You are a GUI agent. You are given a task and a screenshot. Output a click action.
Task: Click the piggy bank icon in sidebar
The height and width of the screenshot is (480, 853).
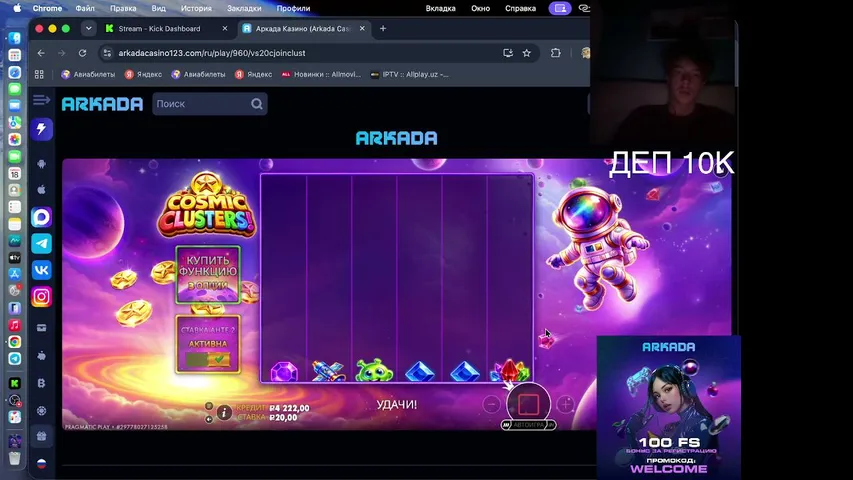[x=41, y=355]
